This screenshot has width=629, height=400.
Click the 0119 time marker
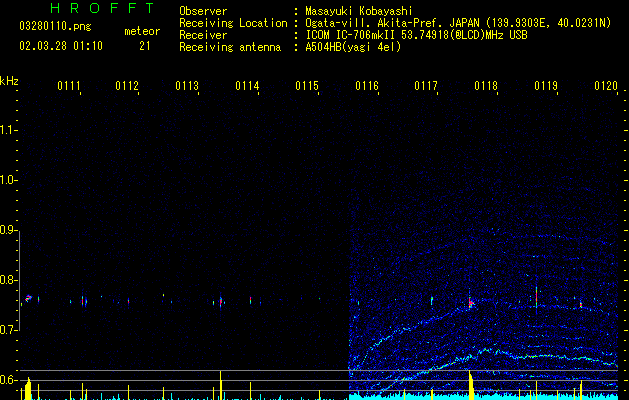546,86
